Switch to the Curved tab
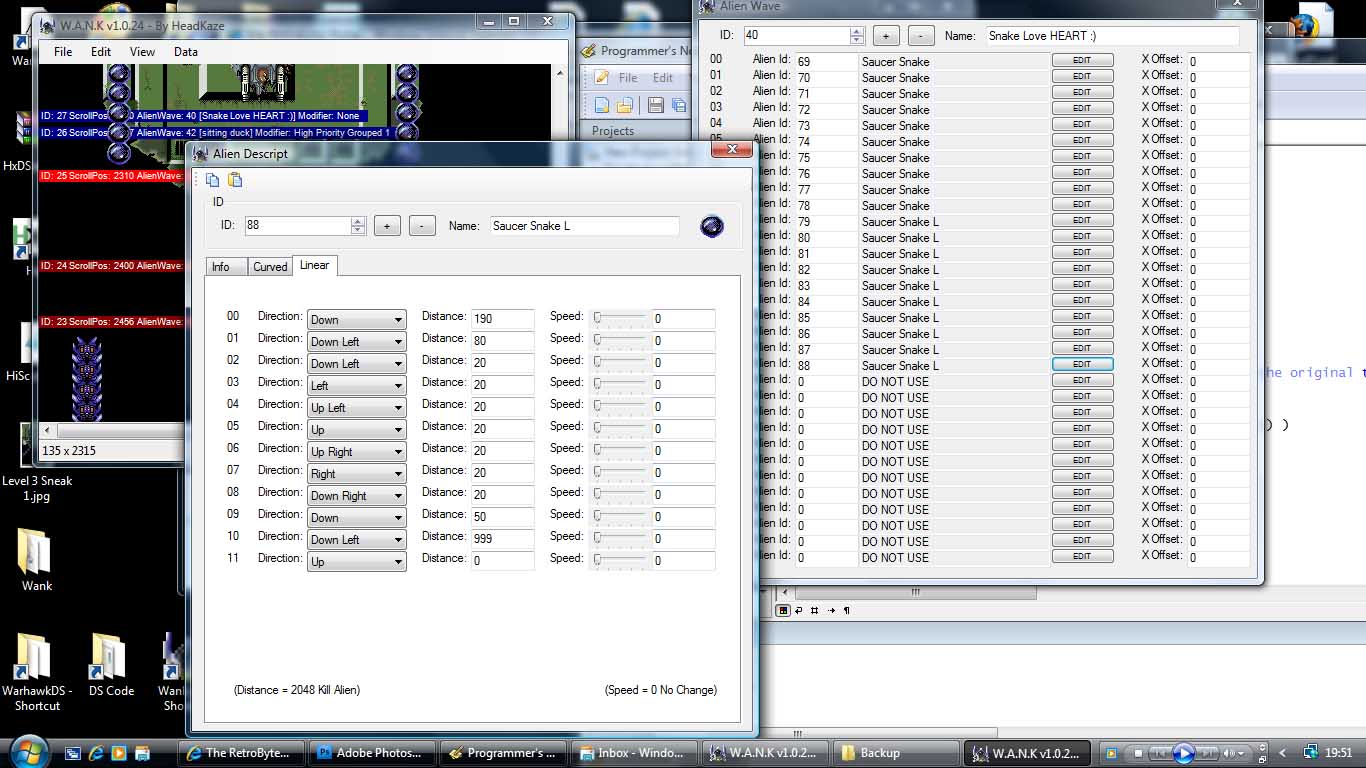Image resolution: width=1366 pixels, height=768 pixels. [270, 266]
